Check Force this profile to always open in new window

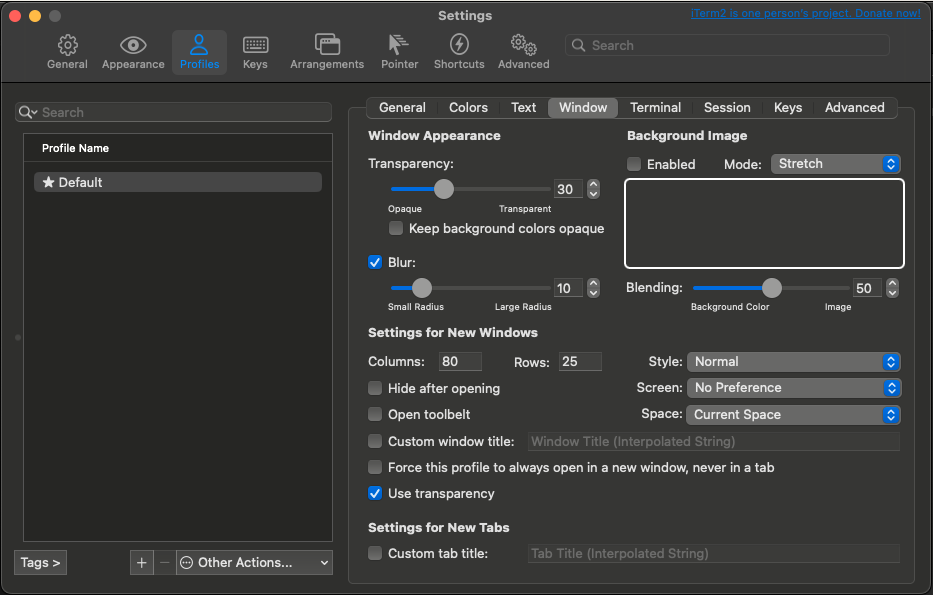375,468
